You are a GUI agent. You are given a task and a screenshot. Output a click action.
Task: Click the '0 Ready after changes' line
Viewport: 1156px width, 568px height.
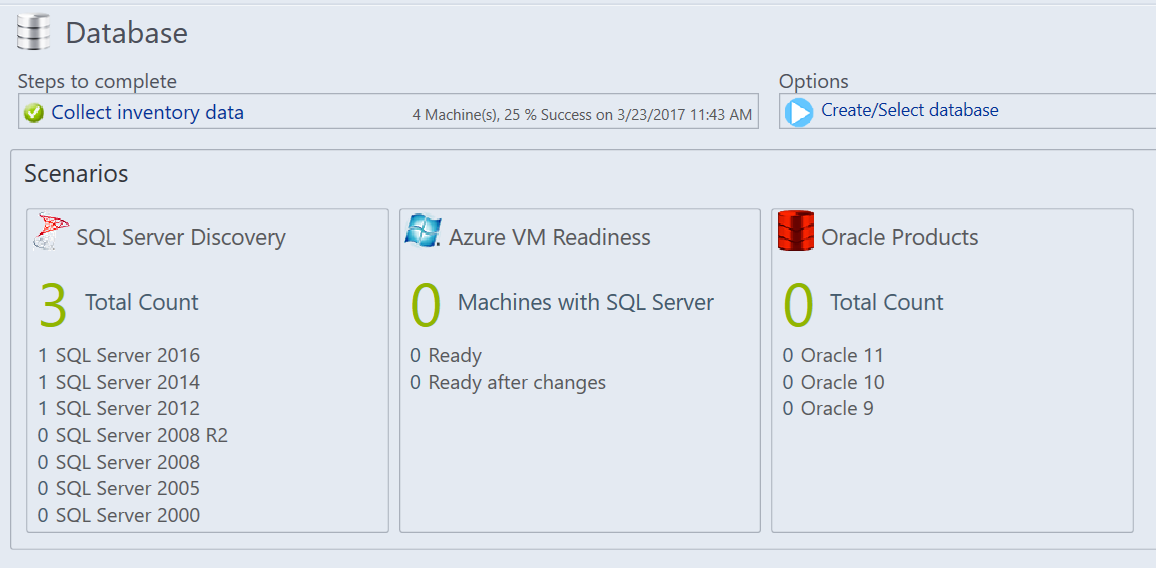tap(508, 382)
